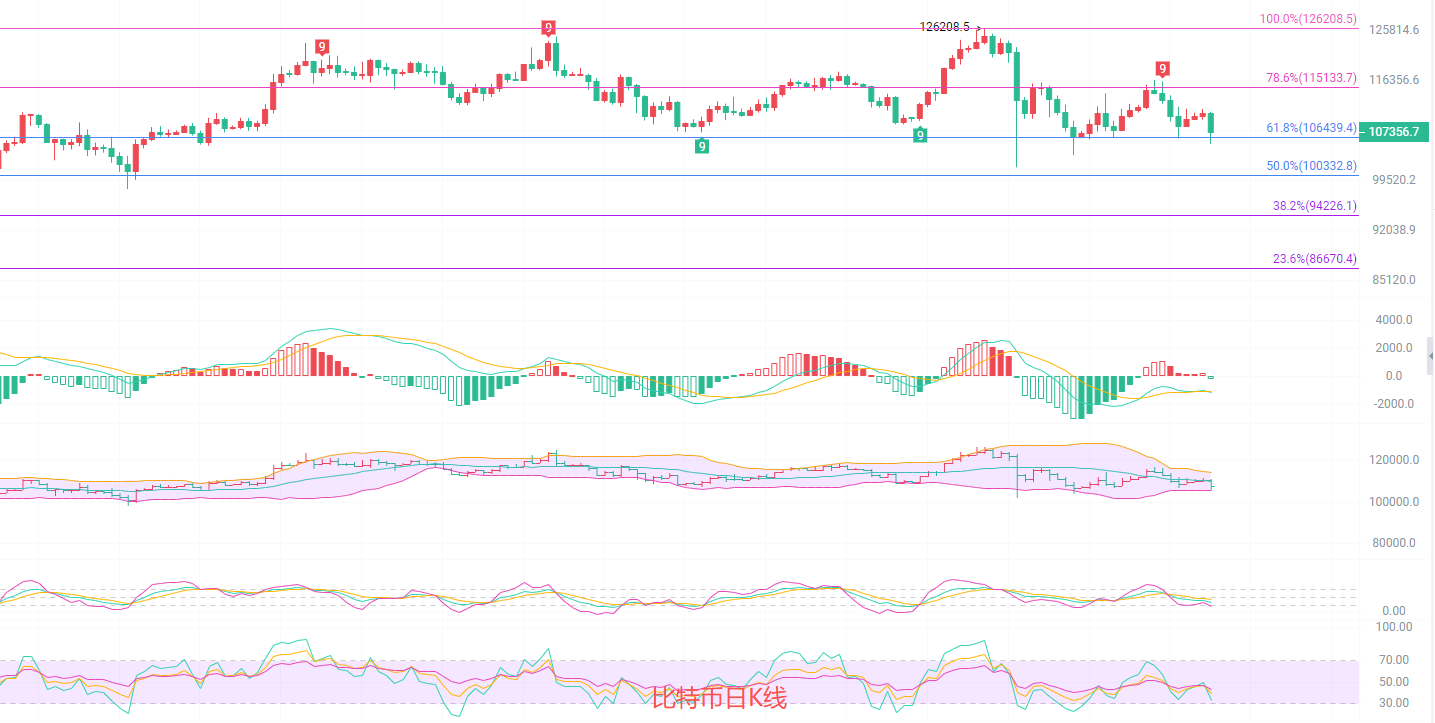Select the 50.0%(100332.8) Fibonacci label
Viewport: 1435px width, 723px height.
point(1311,165)
